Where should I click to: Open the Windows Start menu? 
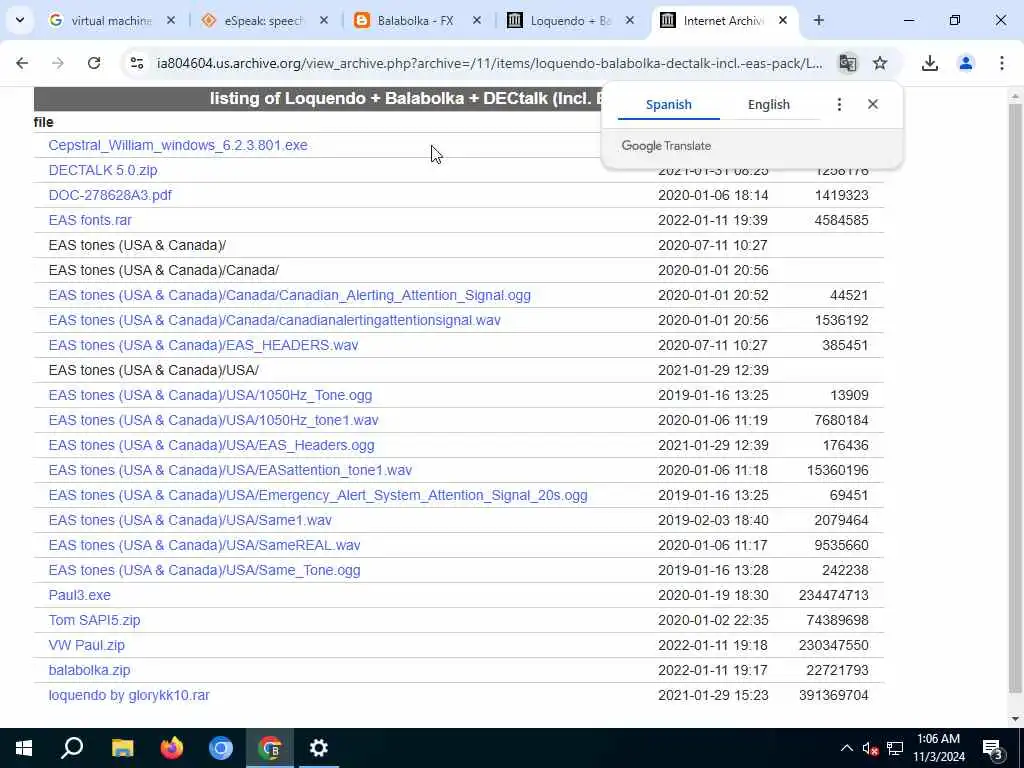24,748
